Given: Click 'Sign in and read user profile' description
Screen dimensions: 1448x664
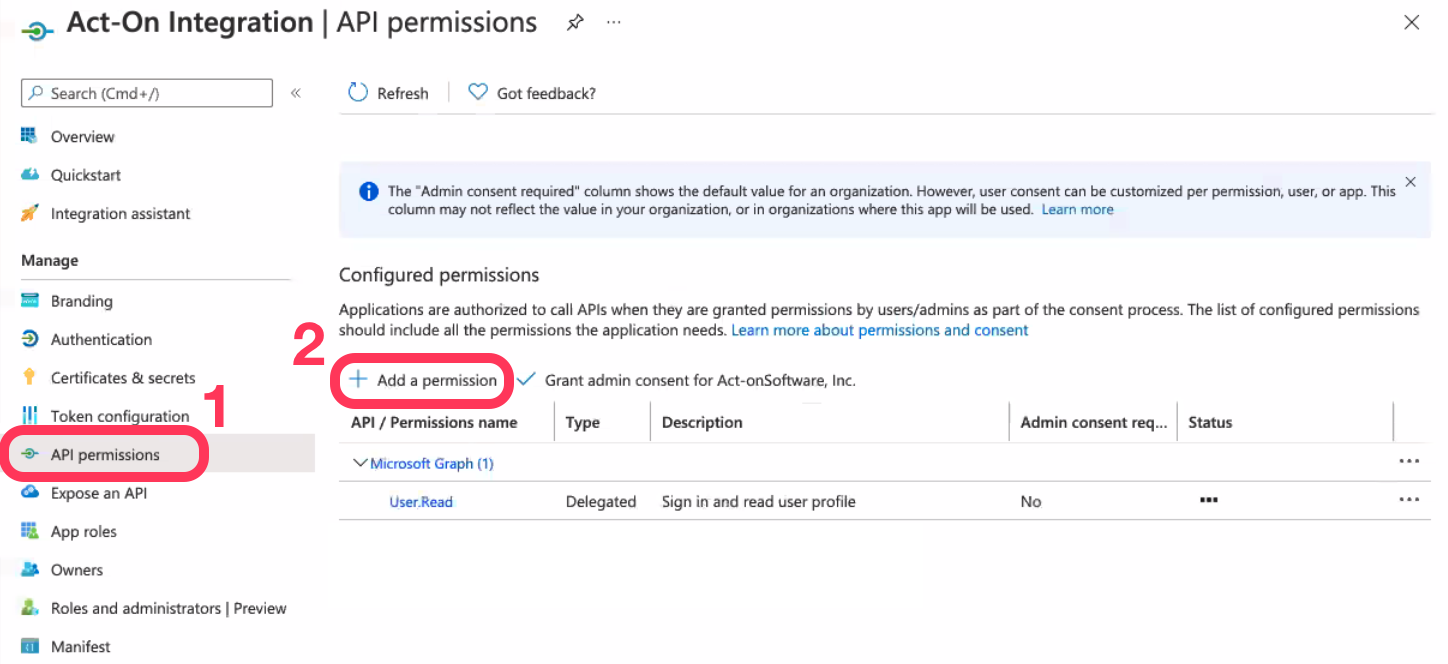Looking at the screenshot, I should point(759,502).
